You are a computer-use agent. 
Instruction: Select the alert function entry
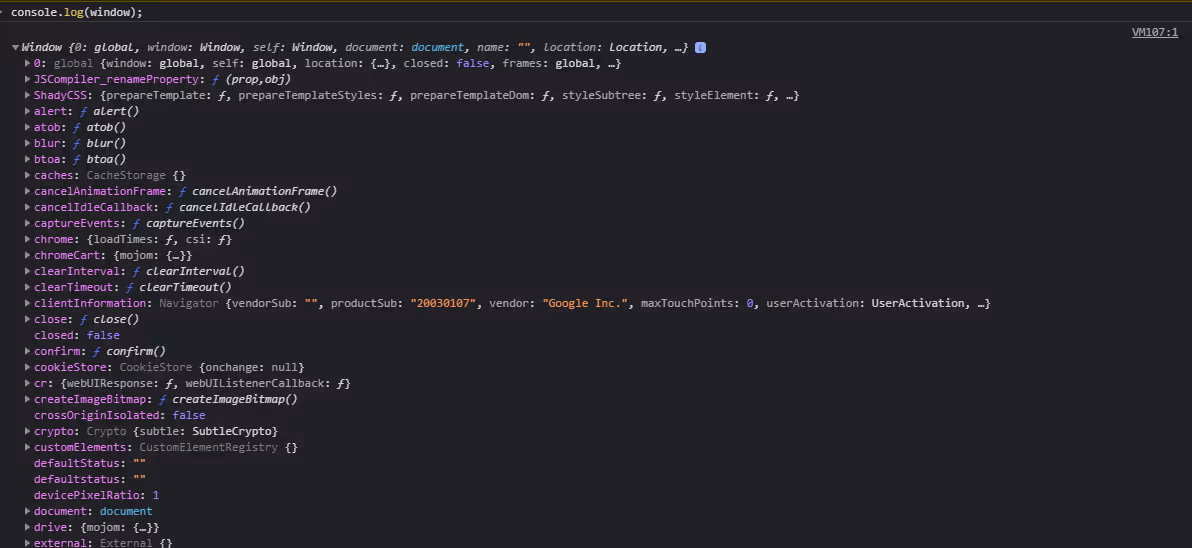[x=85, y=112]
